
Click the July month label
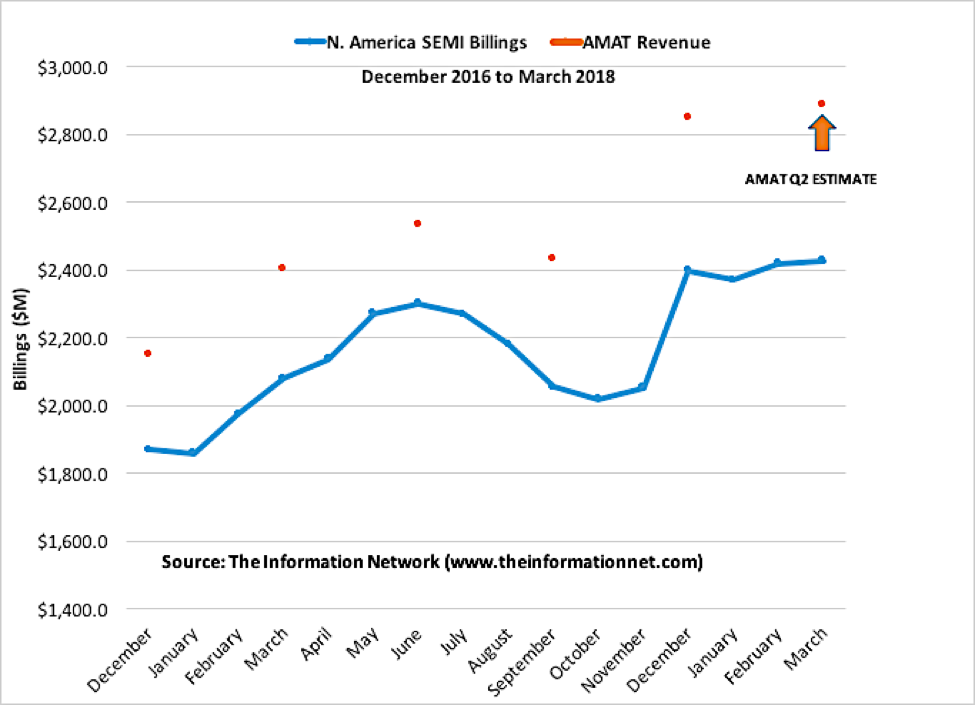[x=453, y=641]
